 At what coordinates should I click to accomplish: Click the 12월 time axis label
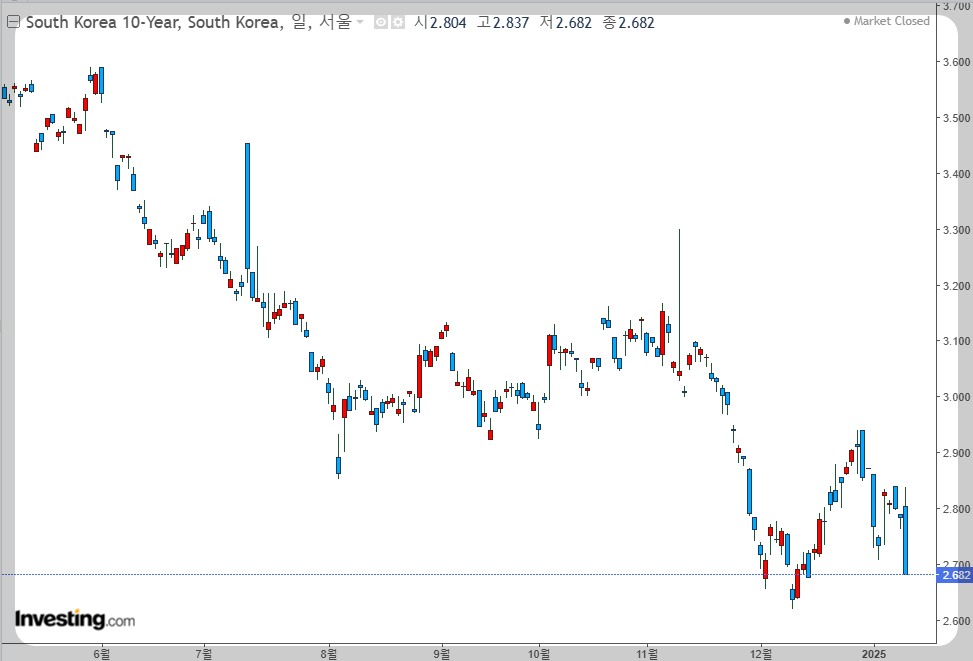761,654
